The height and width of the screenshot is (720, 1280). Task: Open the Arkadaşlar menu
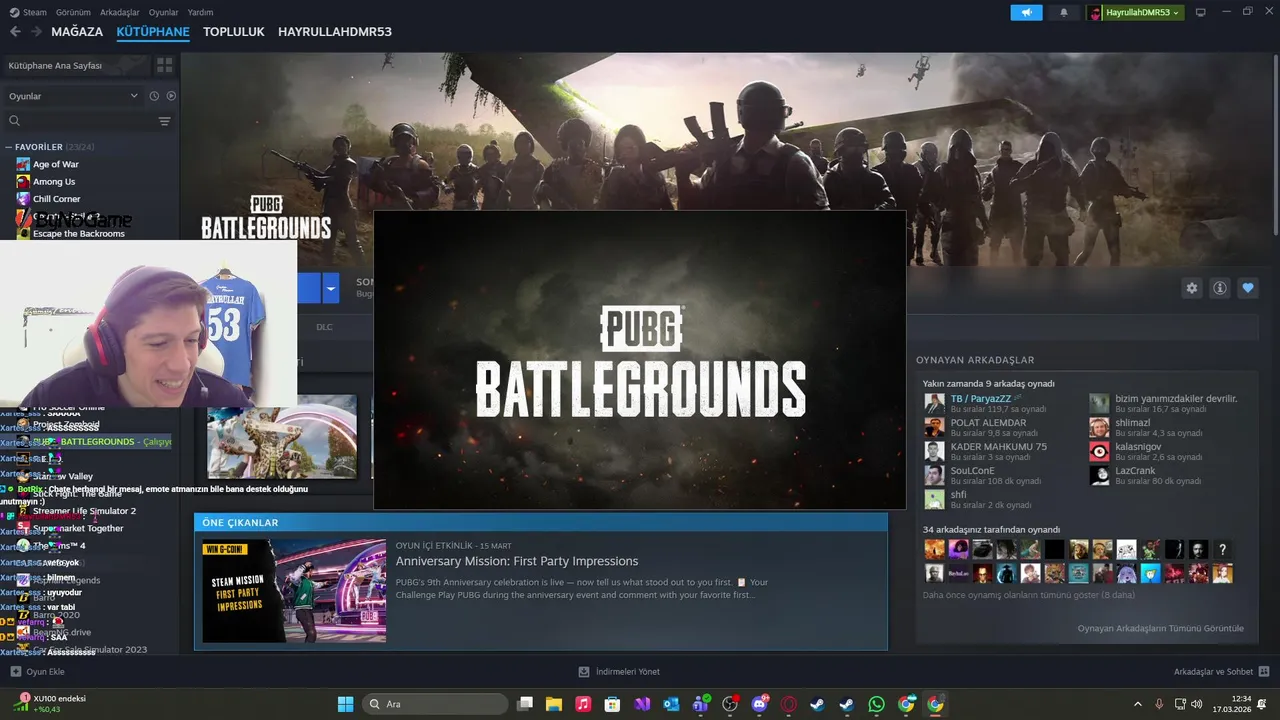120,12
